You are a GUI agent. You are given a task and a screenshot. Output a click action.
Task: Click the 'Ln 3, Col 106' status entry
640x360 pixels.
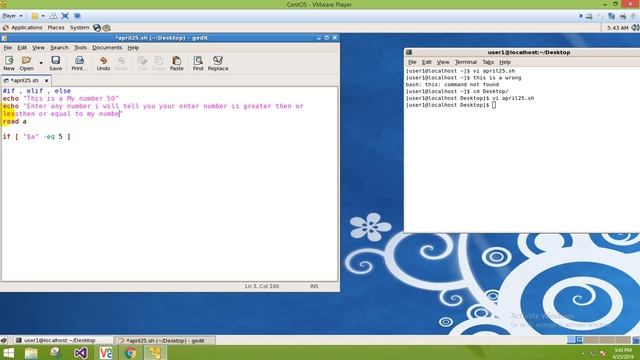[262, 286]
